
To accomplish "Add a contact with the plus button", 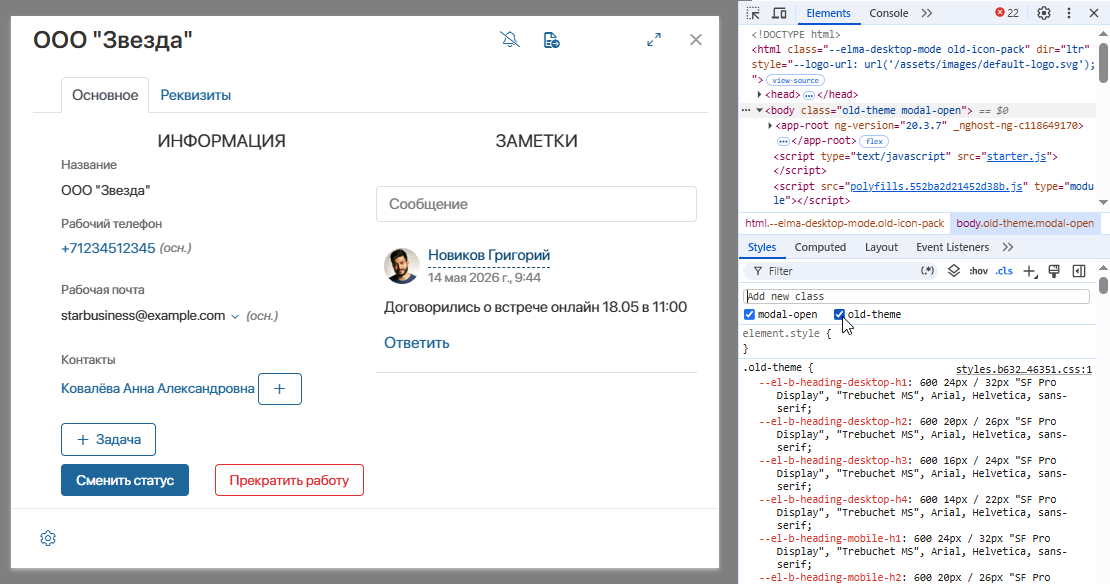I will (280, 389).
